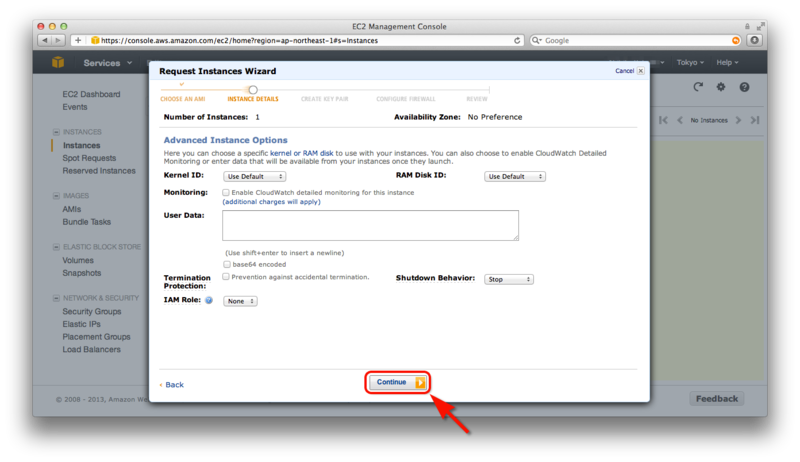This screenshot has height=462, width=800.
Task: Reload page using address bar reload icon
Action: [x=517, y=40]
